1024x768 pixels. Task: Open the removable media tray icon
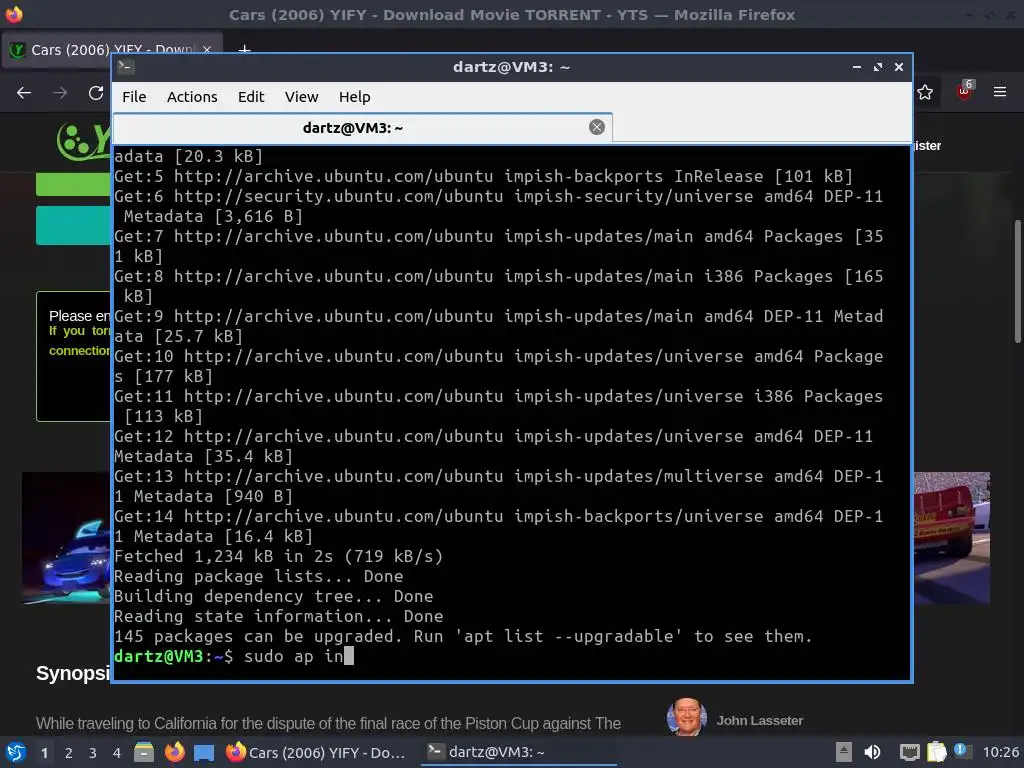[844, 752]
